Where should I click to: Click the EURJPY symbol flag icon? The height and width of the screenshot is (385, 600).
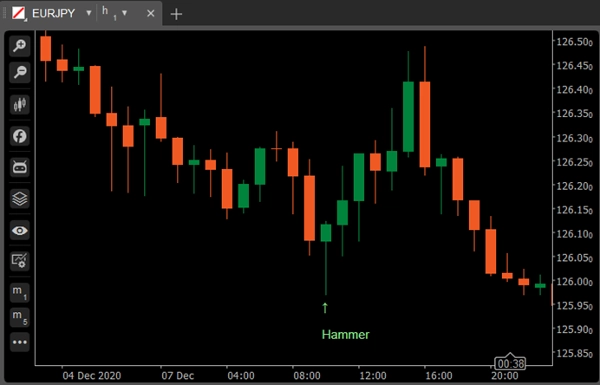(x=19, y=14)
